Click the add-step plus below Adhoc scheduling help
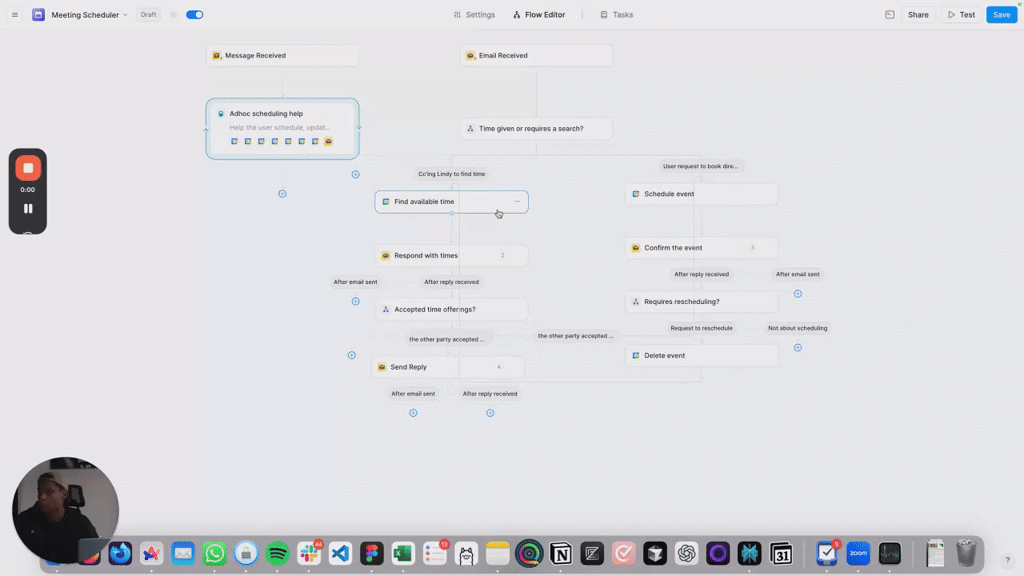The width and height of the screenshot is (1024, 576). [x=282, y=194]
